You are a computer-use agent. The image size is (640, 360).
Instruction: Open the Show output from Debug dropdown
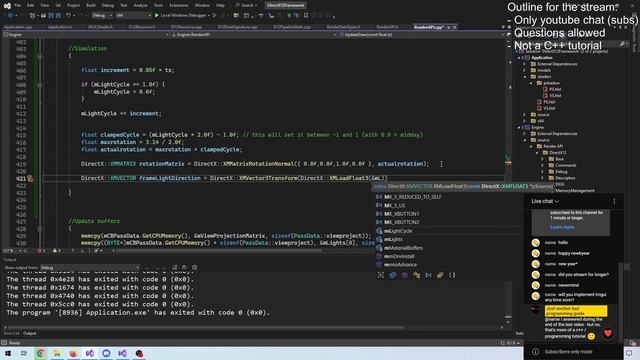(x=90, y=268)
